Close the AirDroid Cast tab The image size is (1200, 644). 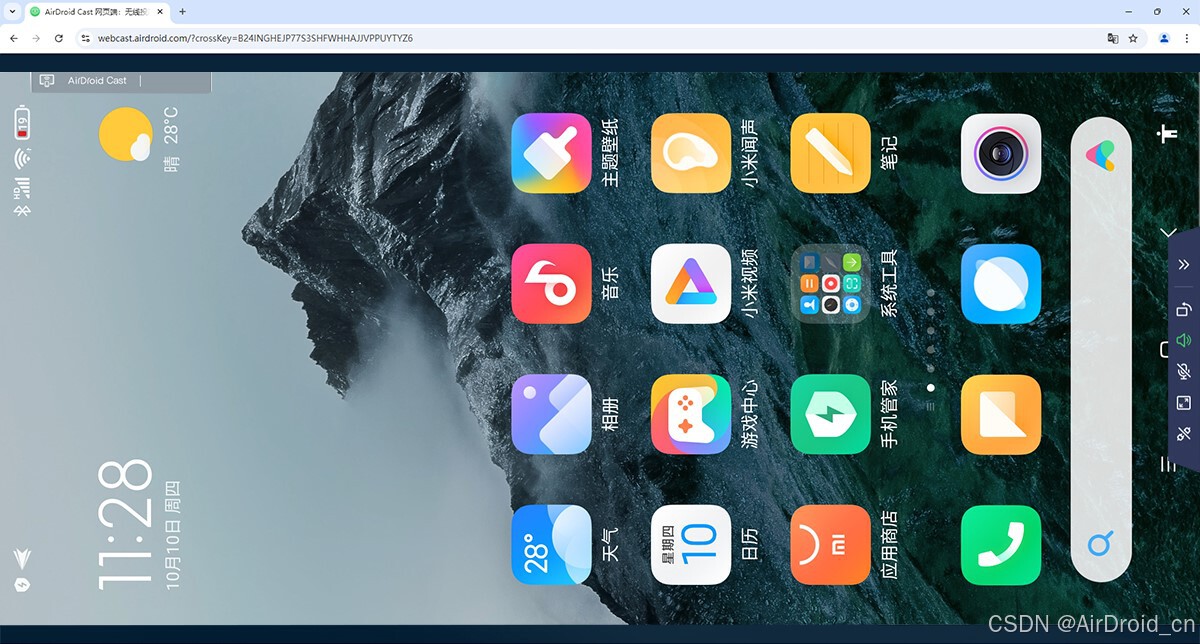click(x=161, y=12)
